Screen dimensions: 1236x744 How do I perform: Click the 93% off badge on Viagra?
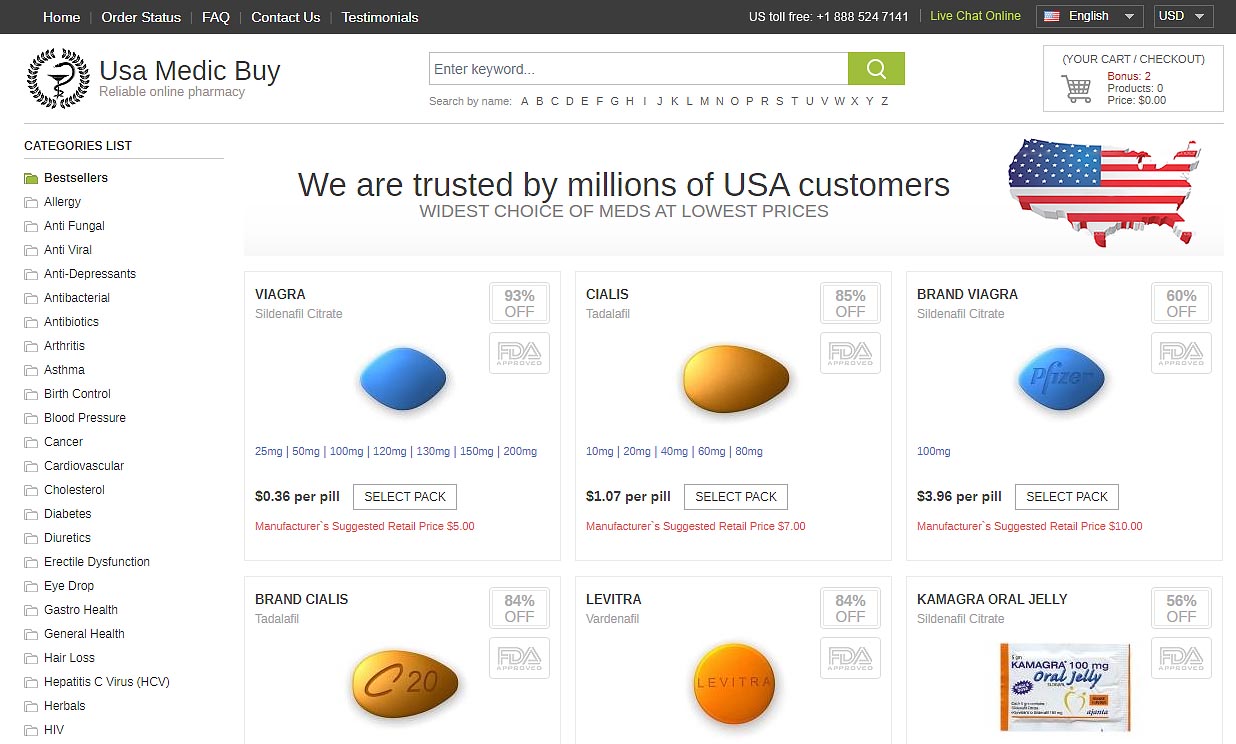519,303
